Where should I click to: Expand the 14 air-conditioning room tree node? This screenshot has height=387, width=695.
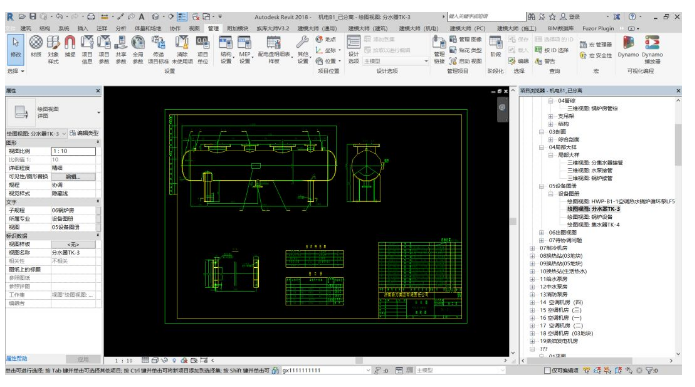533,302
